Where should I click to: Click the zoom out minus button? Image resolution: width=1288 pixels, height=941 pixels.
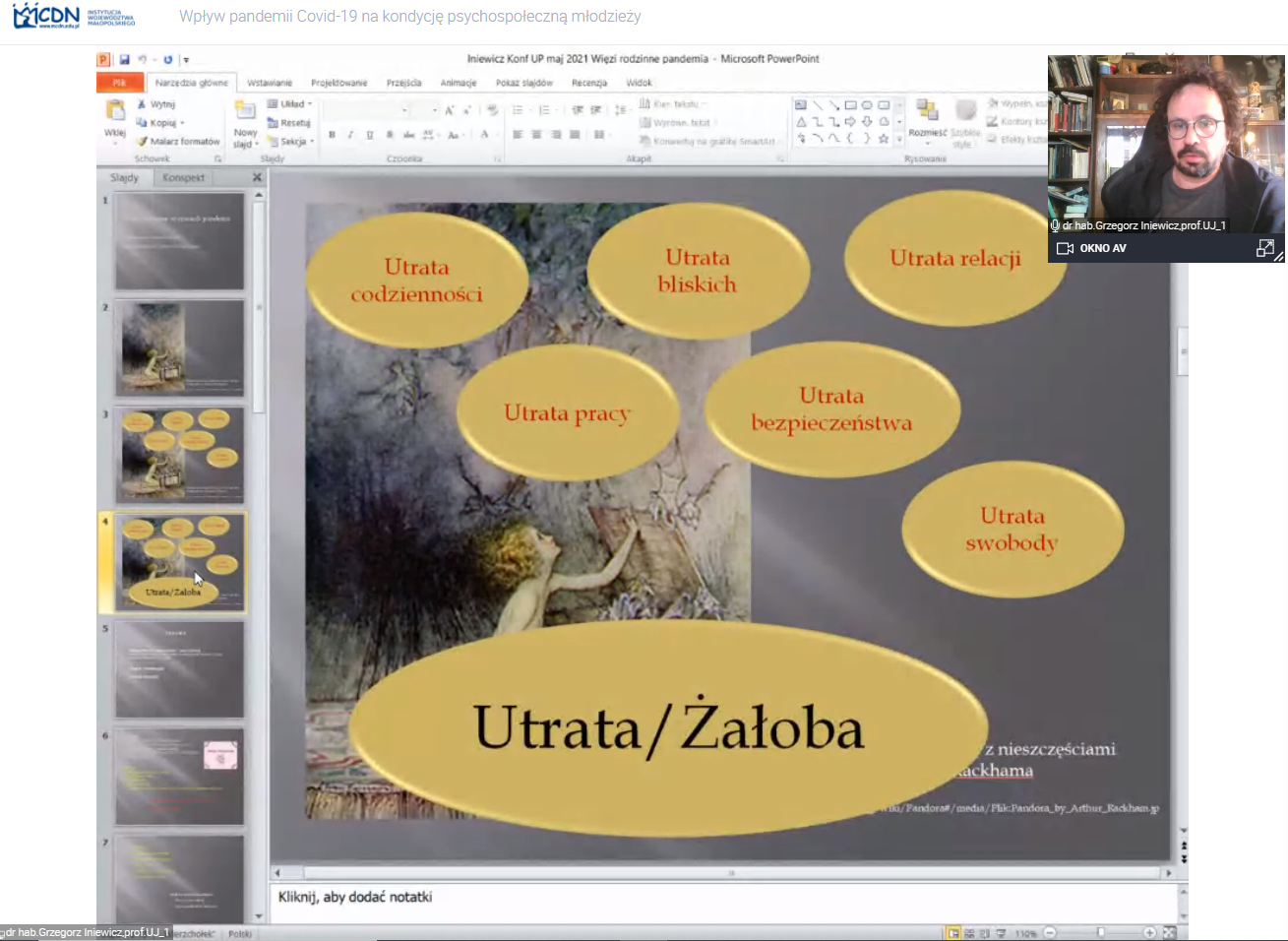[1050, 932]
